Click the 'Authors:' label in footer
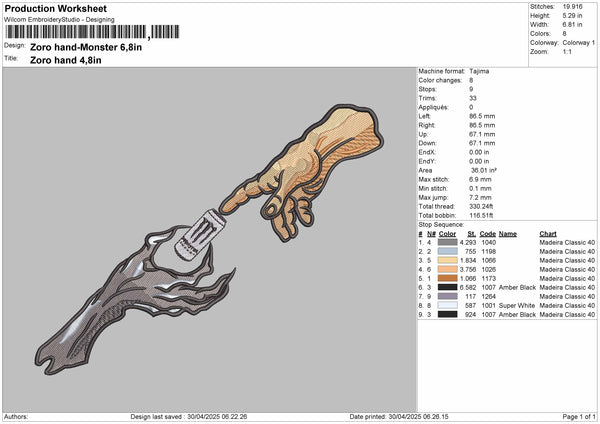Screen dimensions: 600x424 pos(16,417)
